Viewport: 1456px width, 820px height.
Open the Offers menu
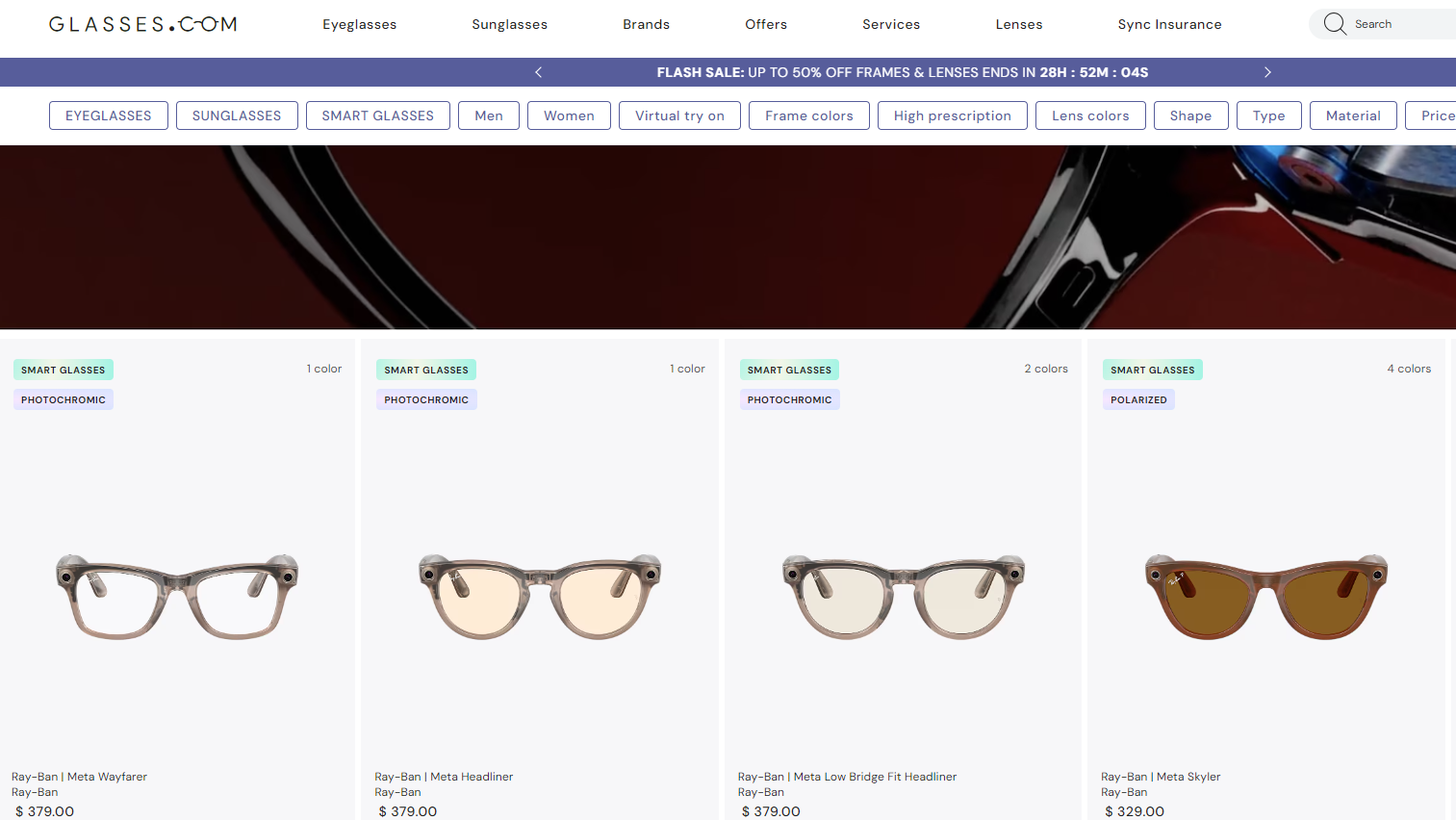[x=766, y=24]
